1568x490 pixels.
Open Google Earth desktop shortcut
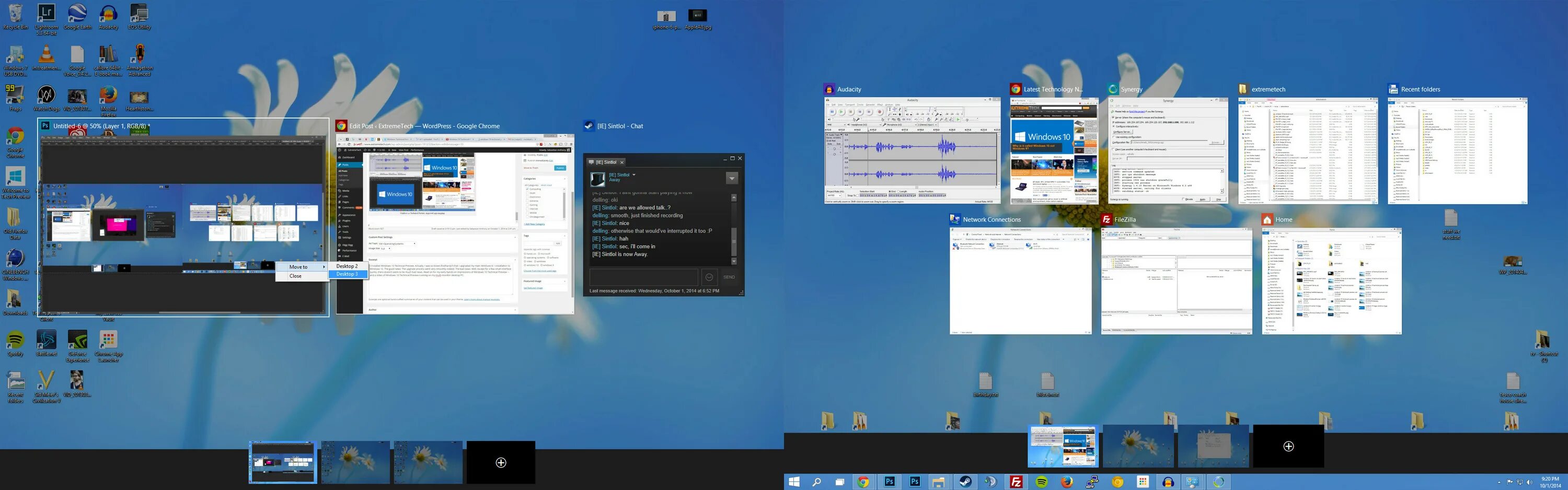coord(77,17)
